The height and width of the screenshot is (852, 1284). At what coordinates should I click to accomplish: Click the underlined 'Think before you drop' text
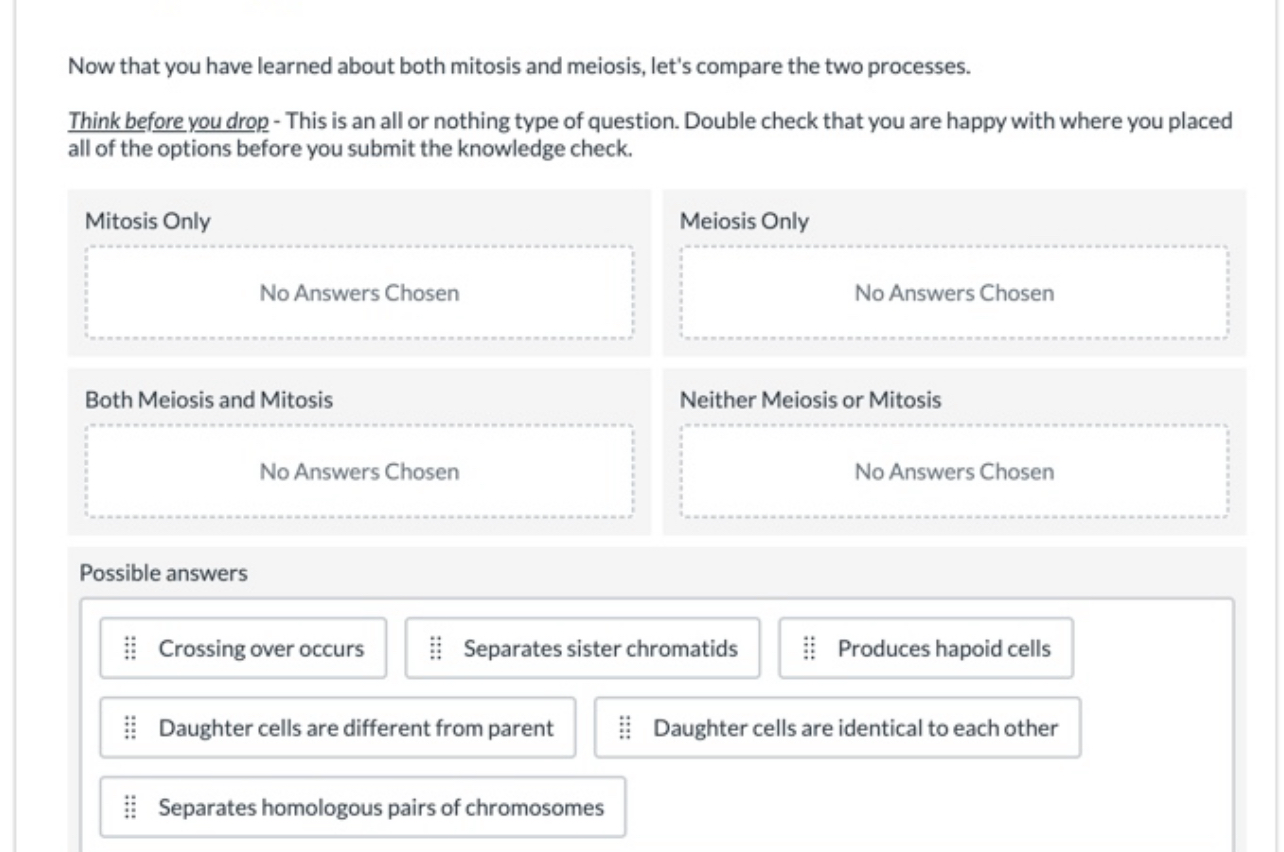coord(167,120)
